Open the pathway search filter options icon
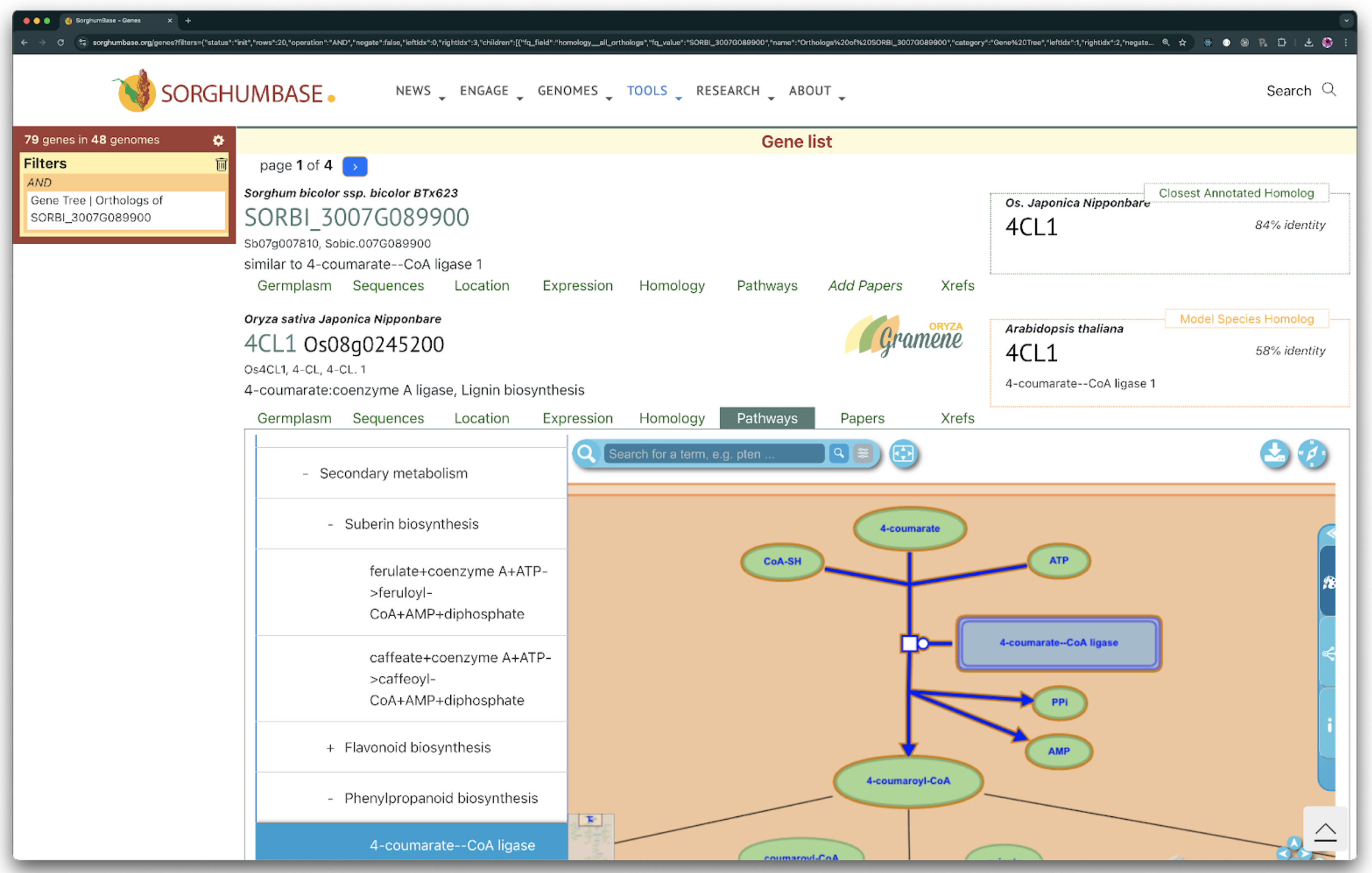 (x=863, y=453)
